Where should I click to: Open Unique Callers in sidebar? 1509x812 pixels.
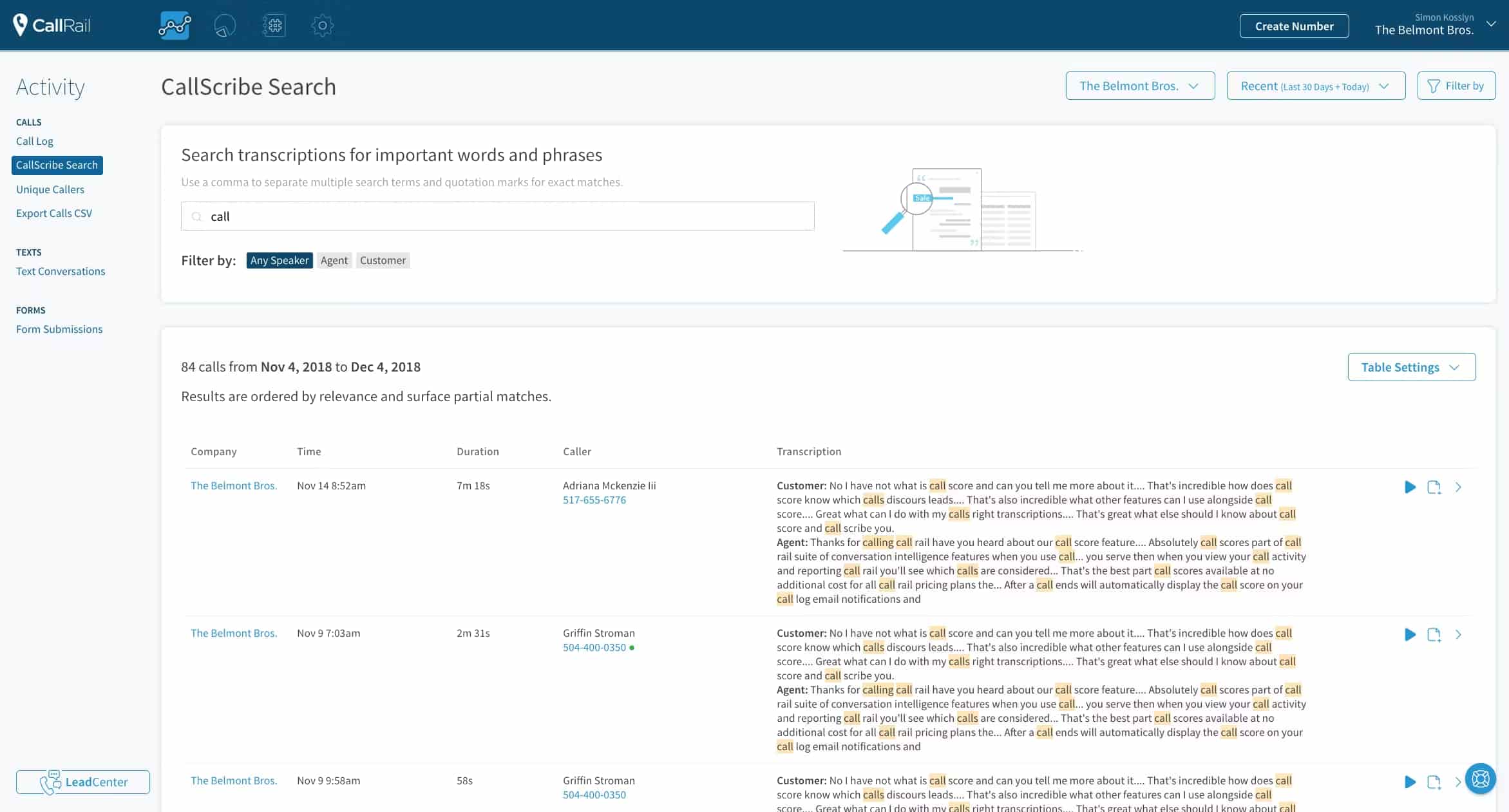coord(50,189)
